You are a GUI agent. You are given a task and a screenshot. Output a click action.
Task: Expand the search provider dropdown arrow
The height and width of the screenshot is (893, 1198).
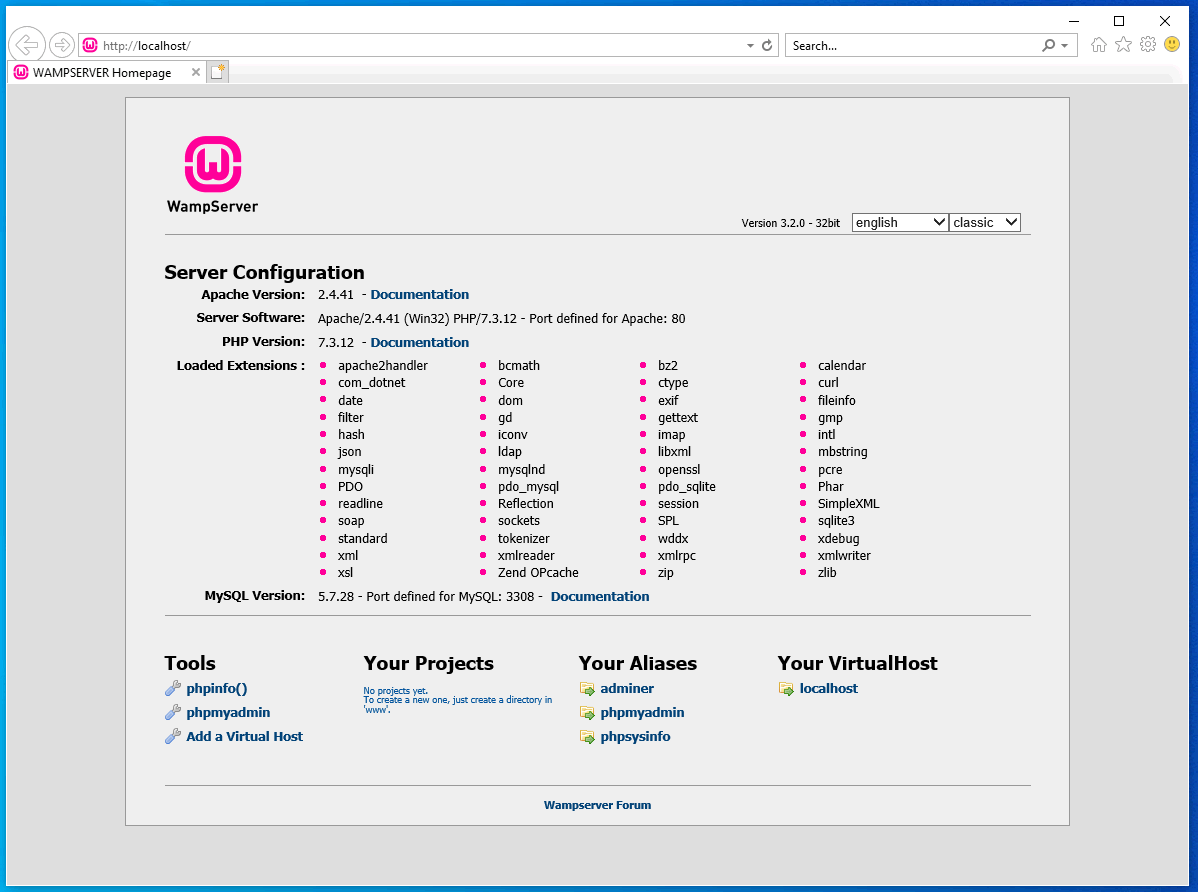click(1065, 46)
